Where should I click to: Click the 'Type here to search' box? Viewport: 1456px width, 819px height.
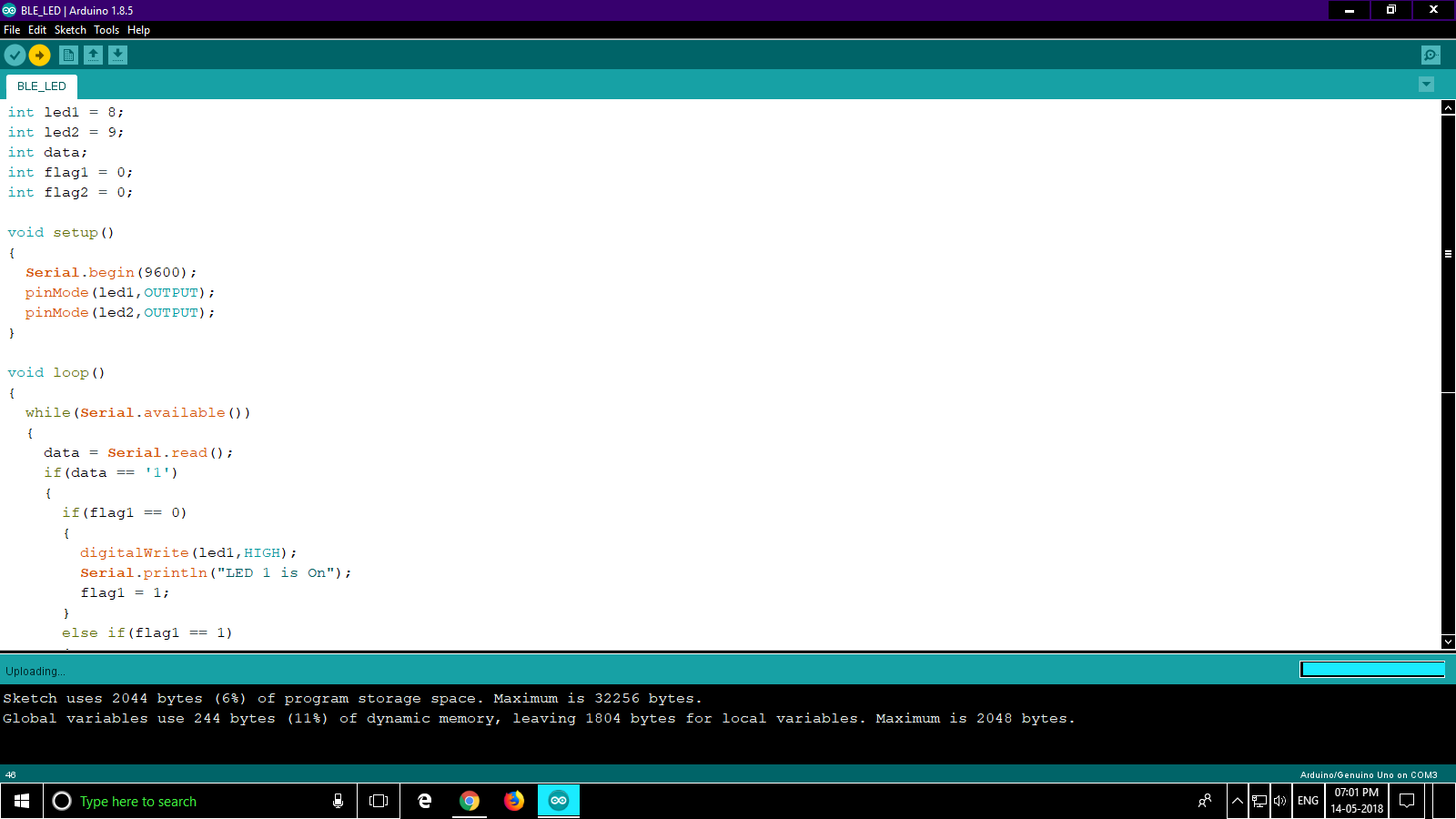(200, 801)
